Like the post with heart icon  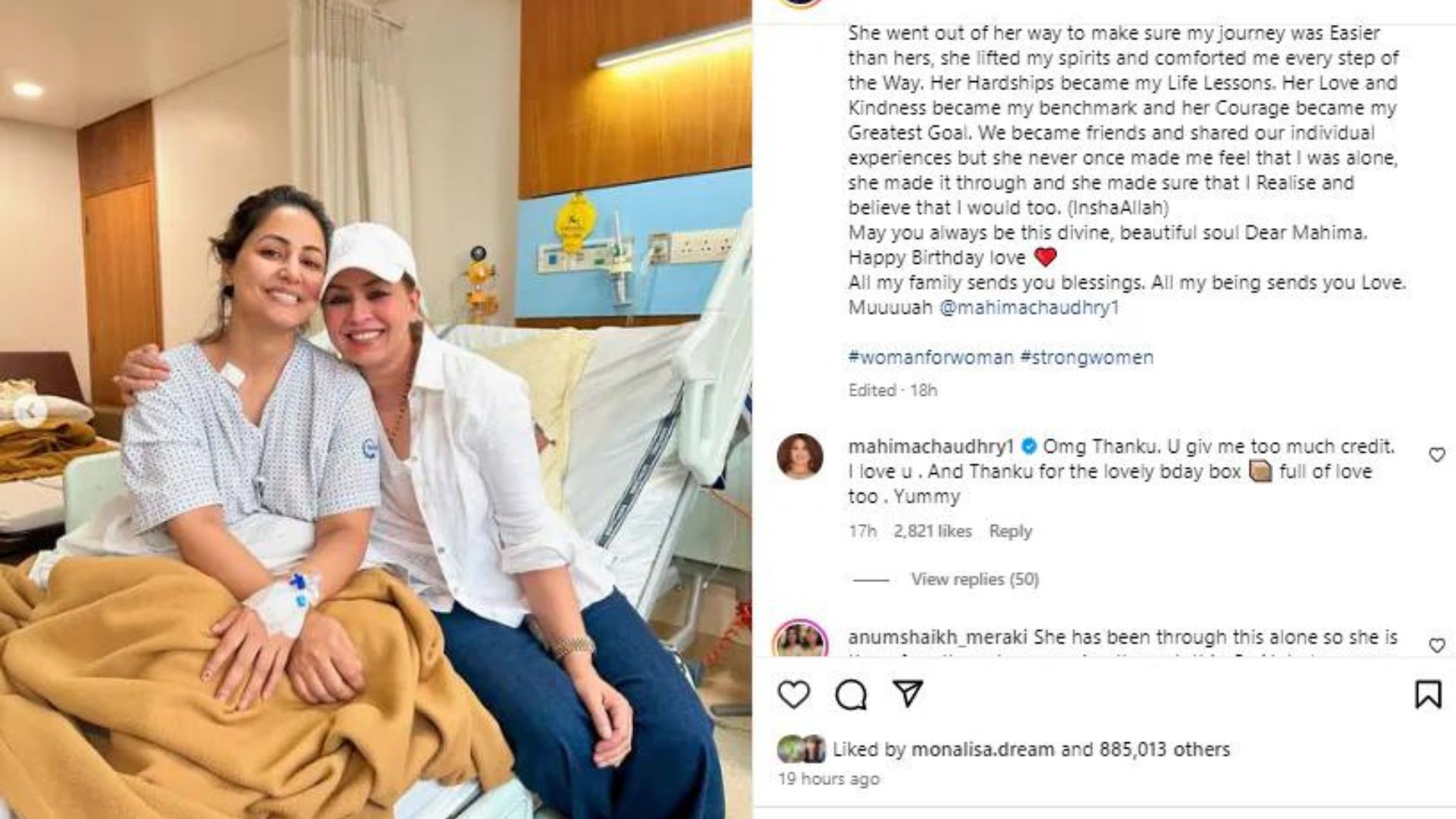[x=794, y=694]
